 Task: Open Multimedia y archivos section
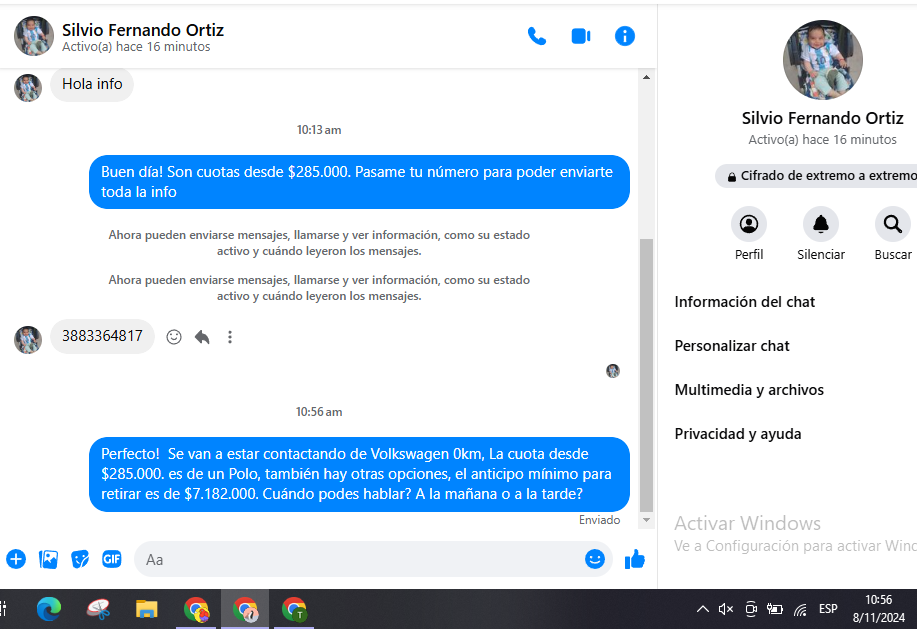(749, 390)
